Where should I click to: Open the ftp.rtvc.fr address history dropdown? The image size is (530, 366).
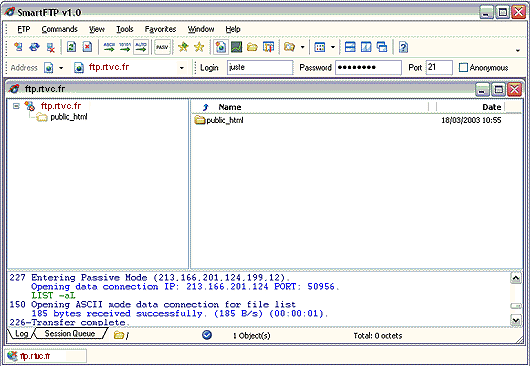182,68
